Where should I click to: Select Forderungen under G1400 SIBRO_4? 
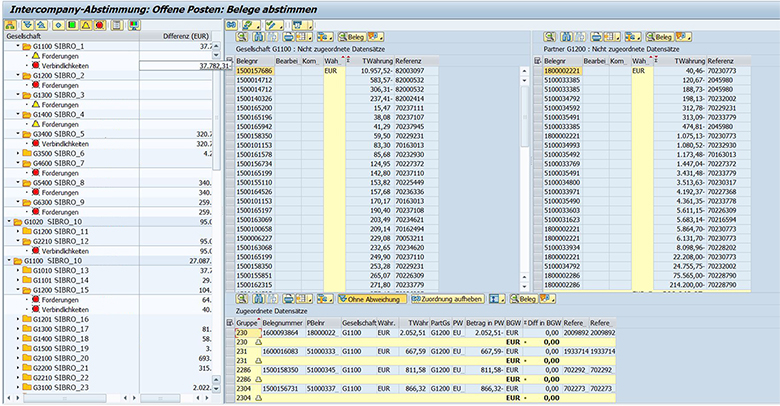coord(60,124)
